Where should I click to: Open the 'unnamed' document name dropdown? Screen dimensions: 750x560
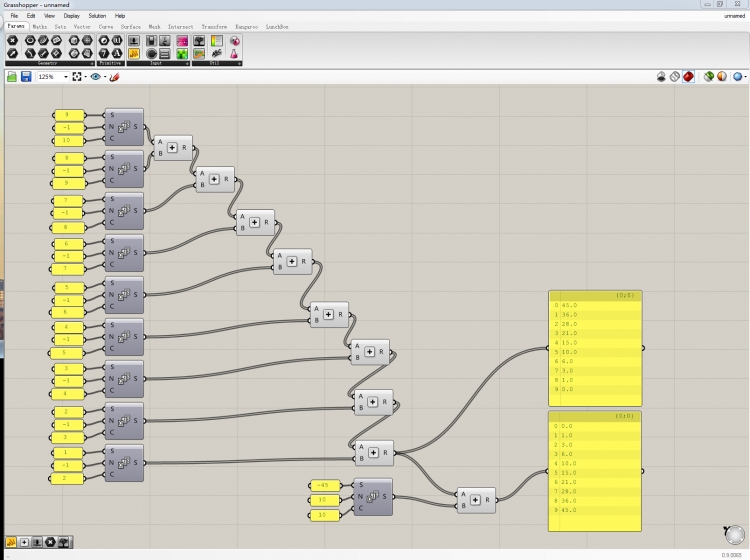click(734, 16)
